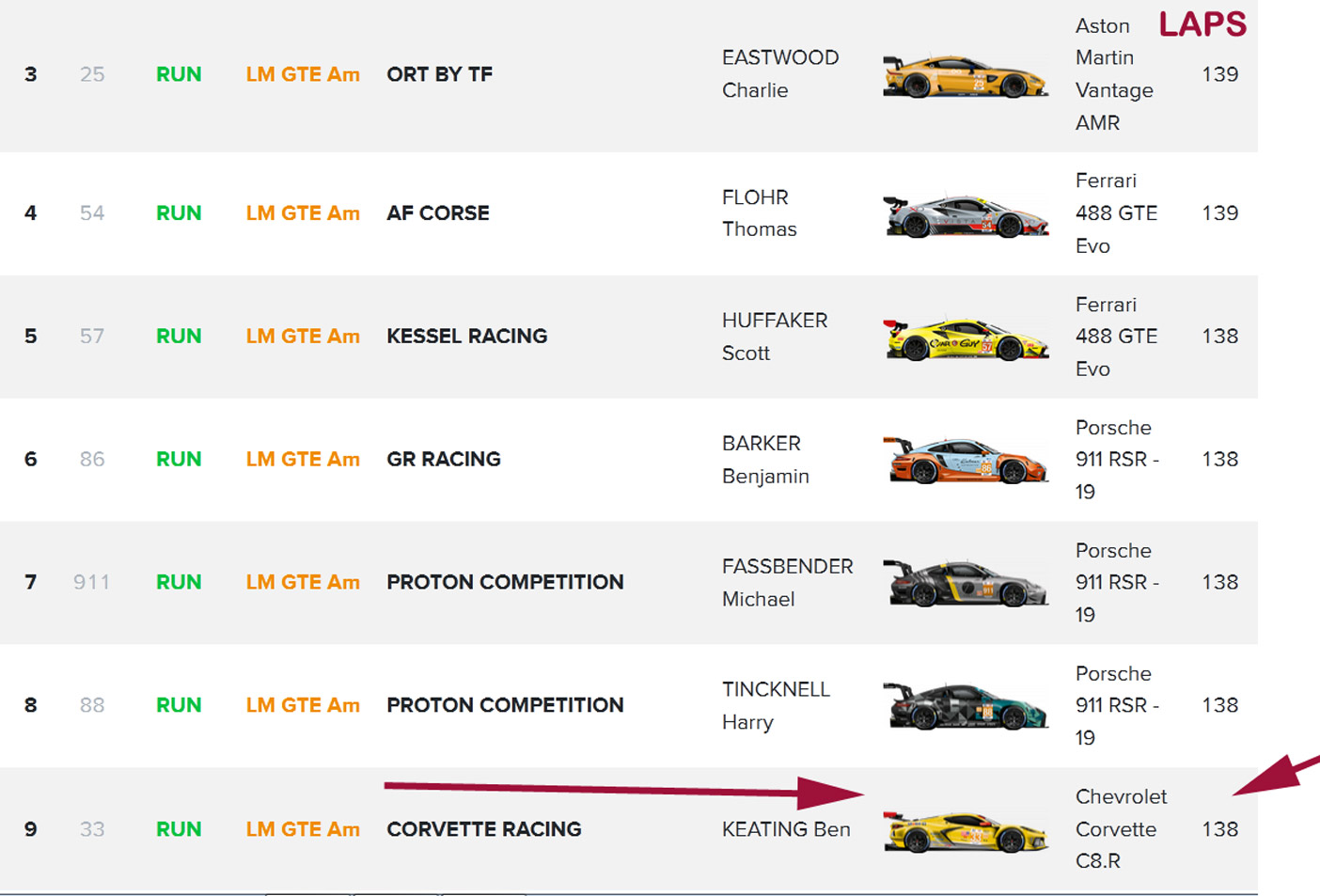Viewport: 1320px width, 896px height.
Task: Click the silver AF Corse Ferrari car image
Action: pos(965,215)
